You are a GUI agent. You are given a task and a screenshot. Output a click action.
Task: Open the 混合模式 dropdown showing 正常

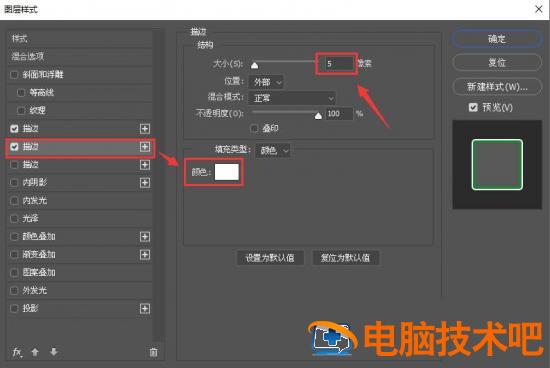(x=292, y=98)
